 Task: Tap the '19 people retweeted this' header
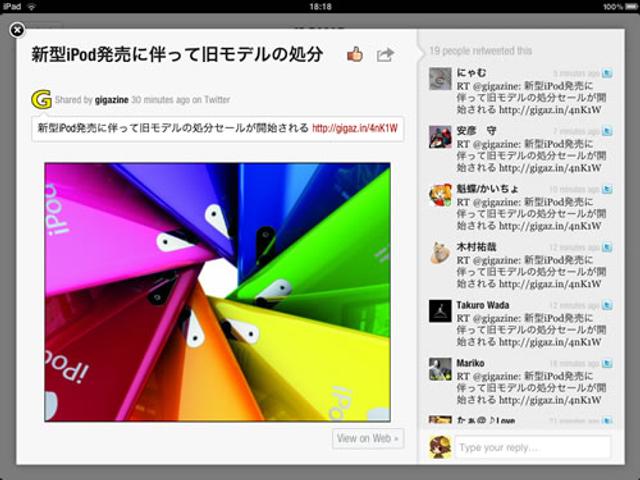pyautogui.click(x=480, y=51)
